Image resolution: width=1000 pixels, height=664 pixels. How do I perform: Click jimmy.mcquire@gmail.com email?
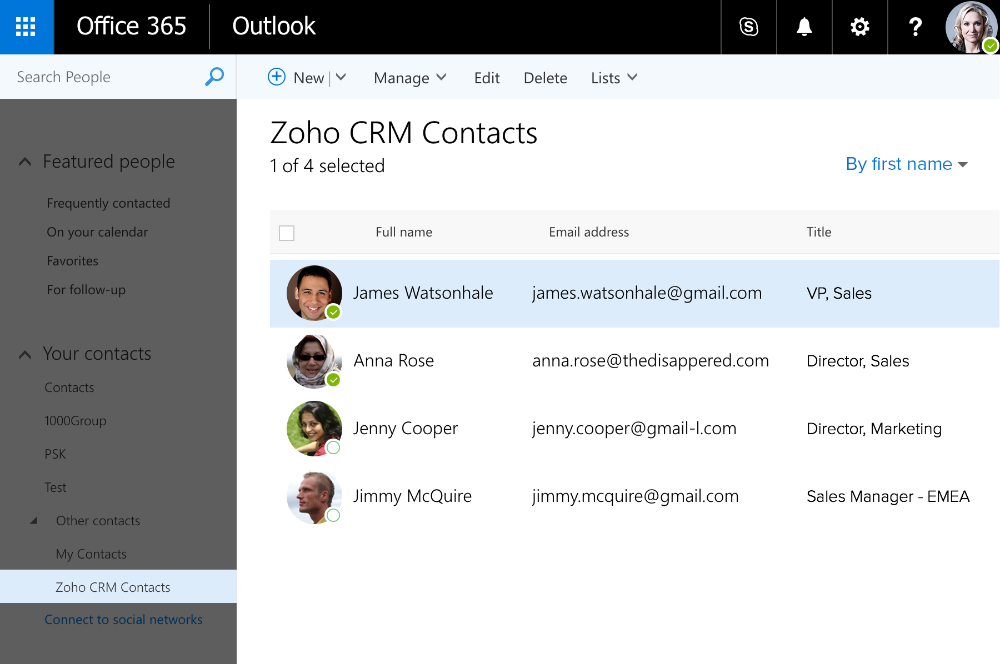(635, 496)
